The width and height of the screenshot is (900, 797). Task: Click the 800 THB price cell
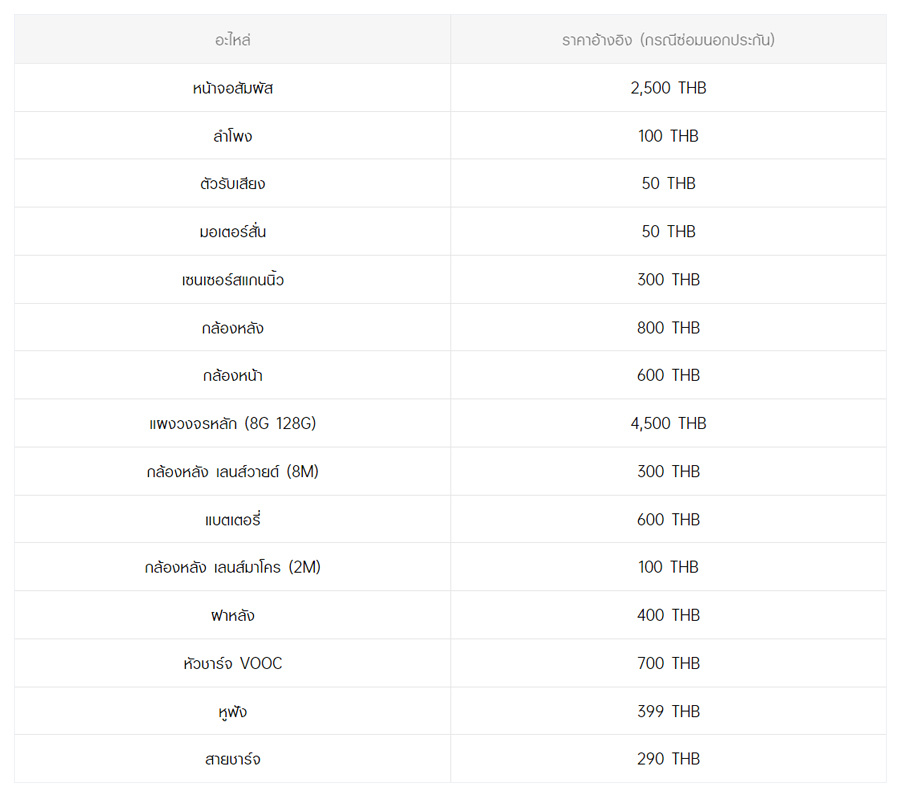tap(668, 328)
